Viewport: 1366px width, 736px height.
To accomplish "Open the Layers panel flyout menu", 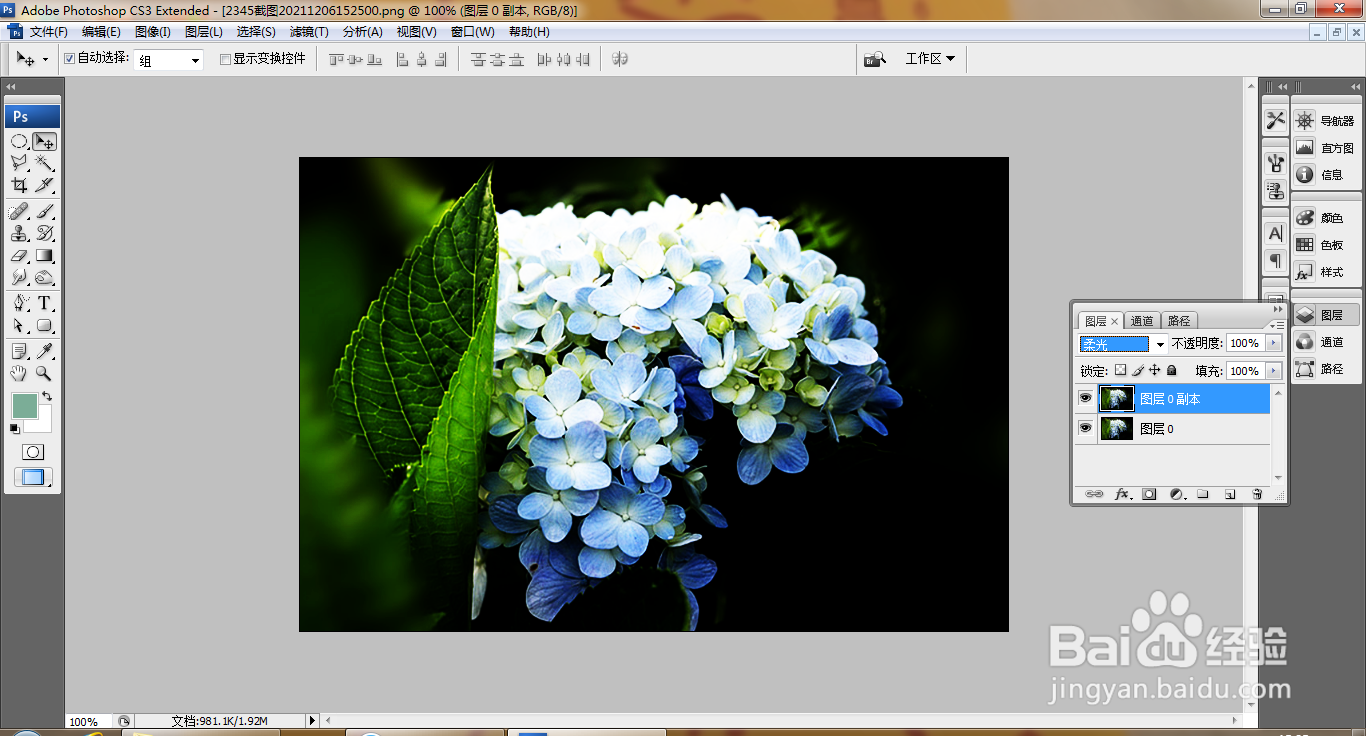I will 1278,324.
